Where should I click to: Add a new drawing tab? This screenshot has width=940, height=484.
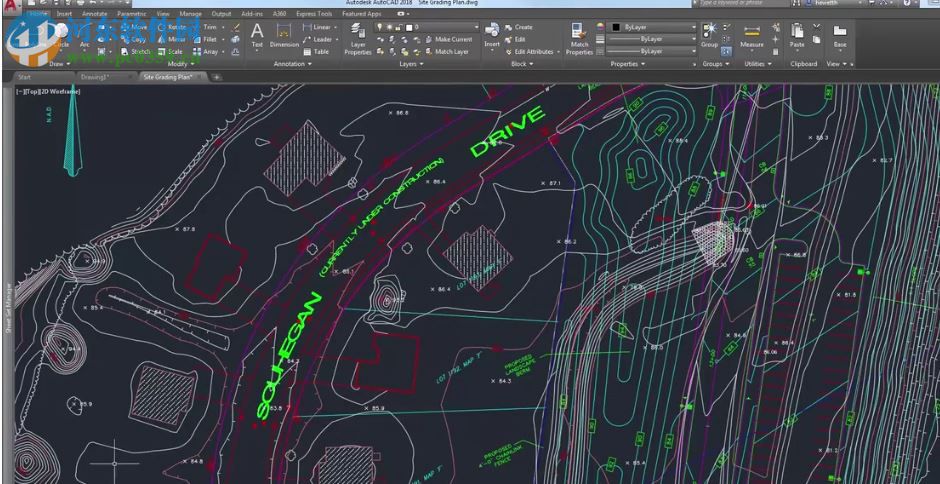216,77
